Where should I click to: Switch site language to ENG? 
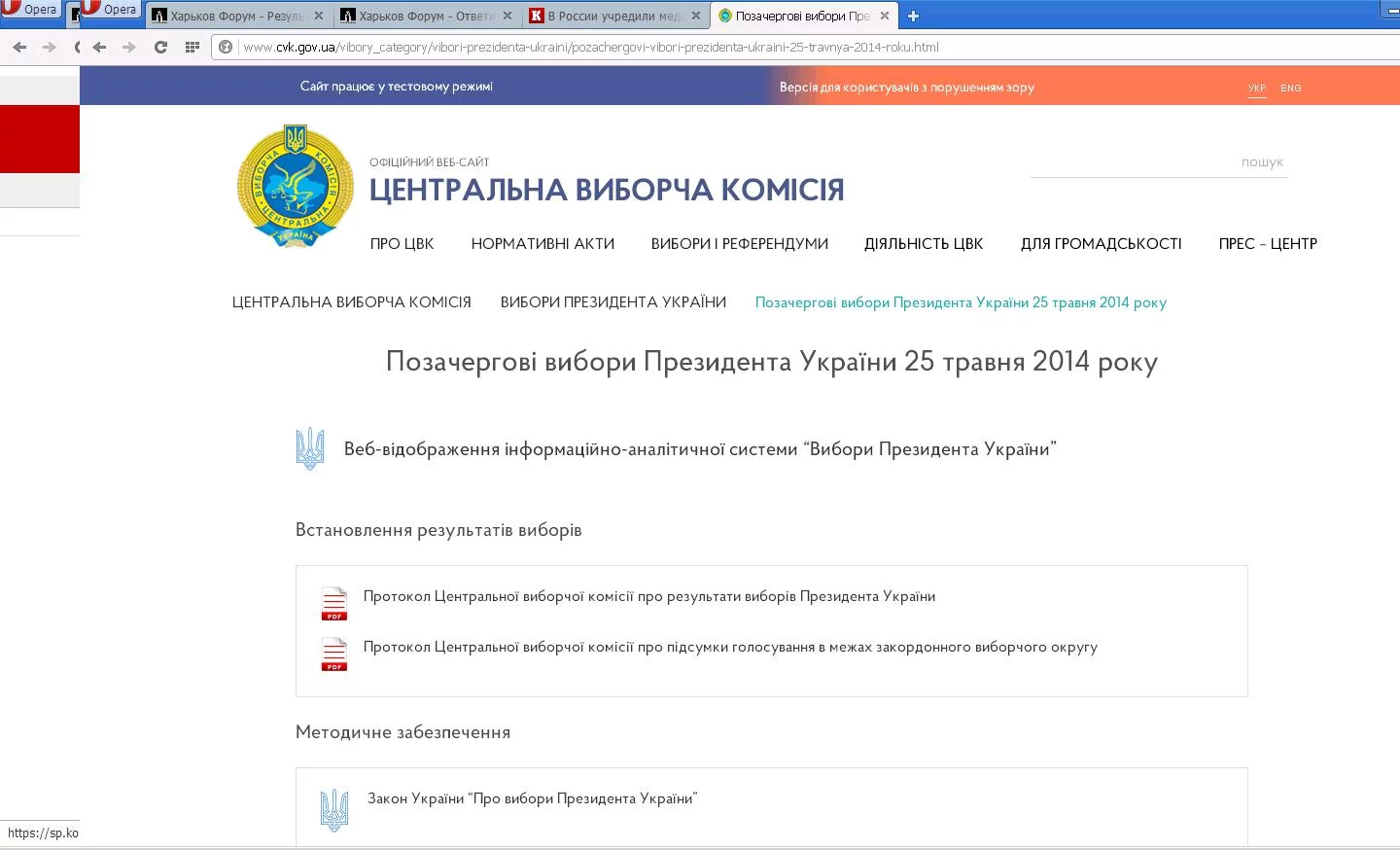[1290, 88]
